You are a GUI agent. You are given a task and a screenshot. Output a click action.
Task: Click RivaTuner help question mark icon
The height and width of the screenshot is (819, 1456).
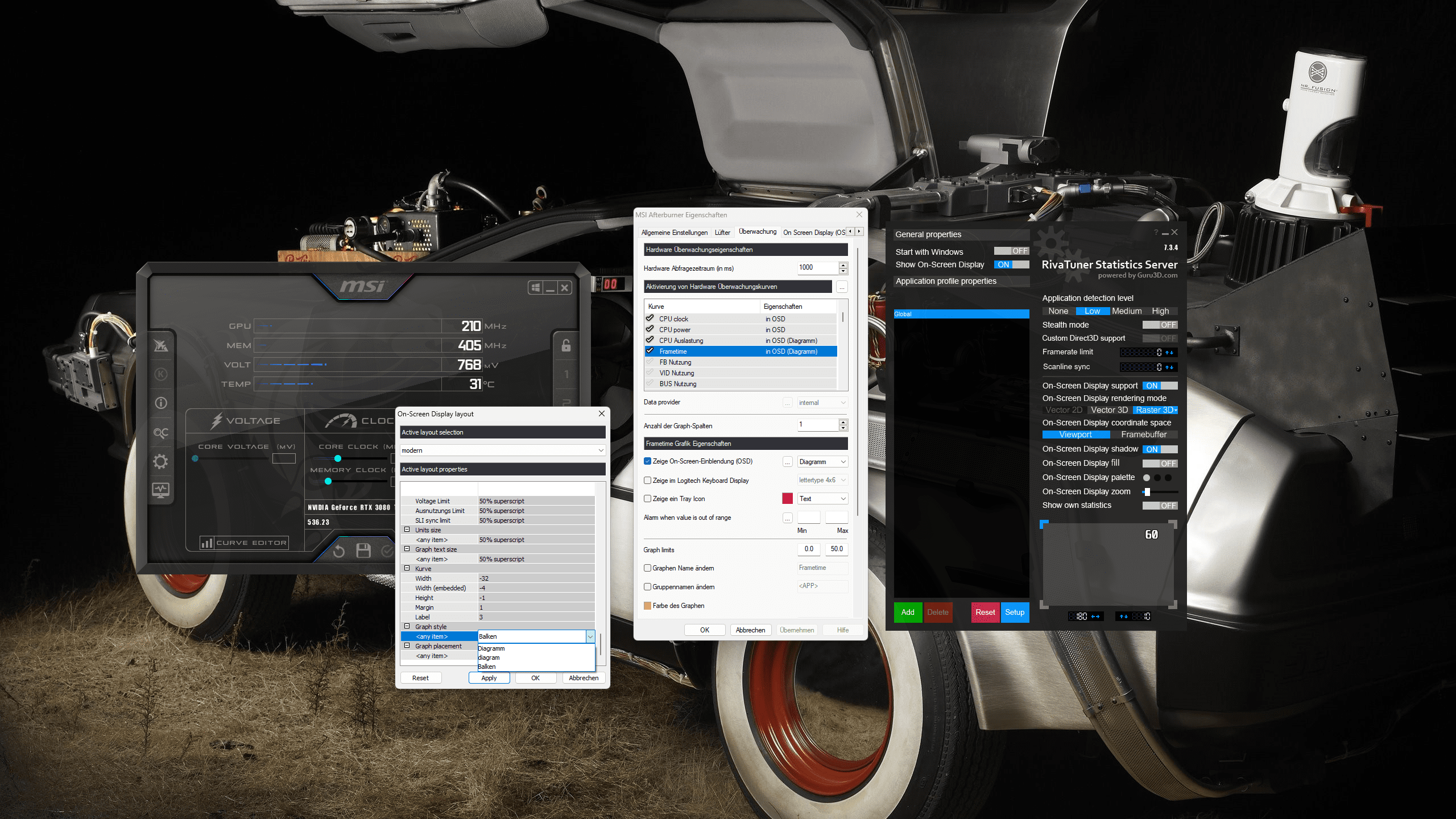tap(1156, 233)
